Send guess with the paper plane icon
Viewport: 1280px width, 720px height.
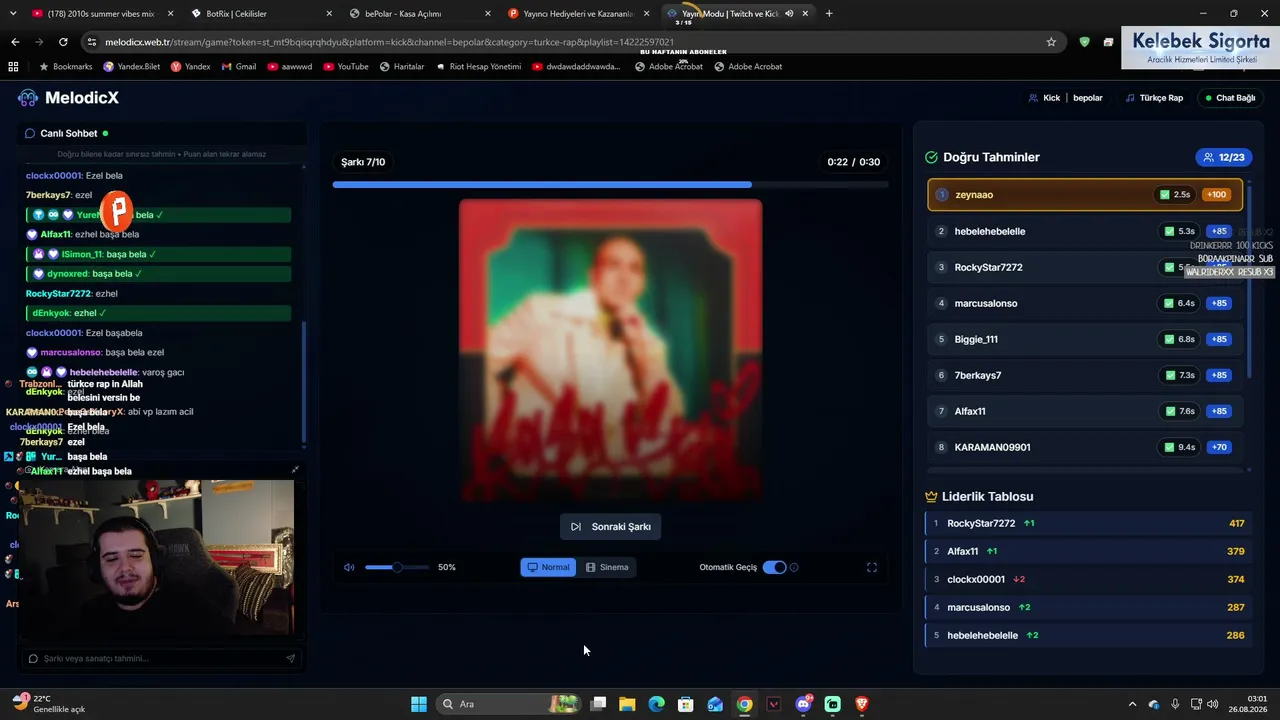[291, 658]
